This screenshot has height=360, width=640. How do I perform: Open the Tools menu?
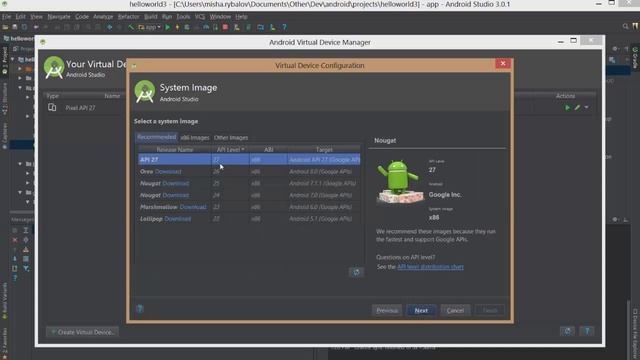click(183, 17)
